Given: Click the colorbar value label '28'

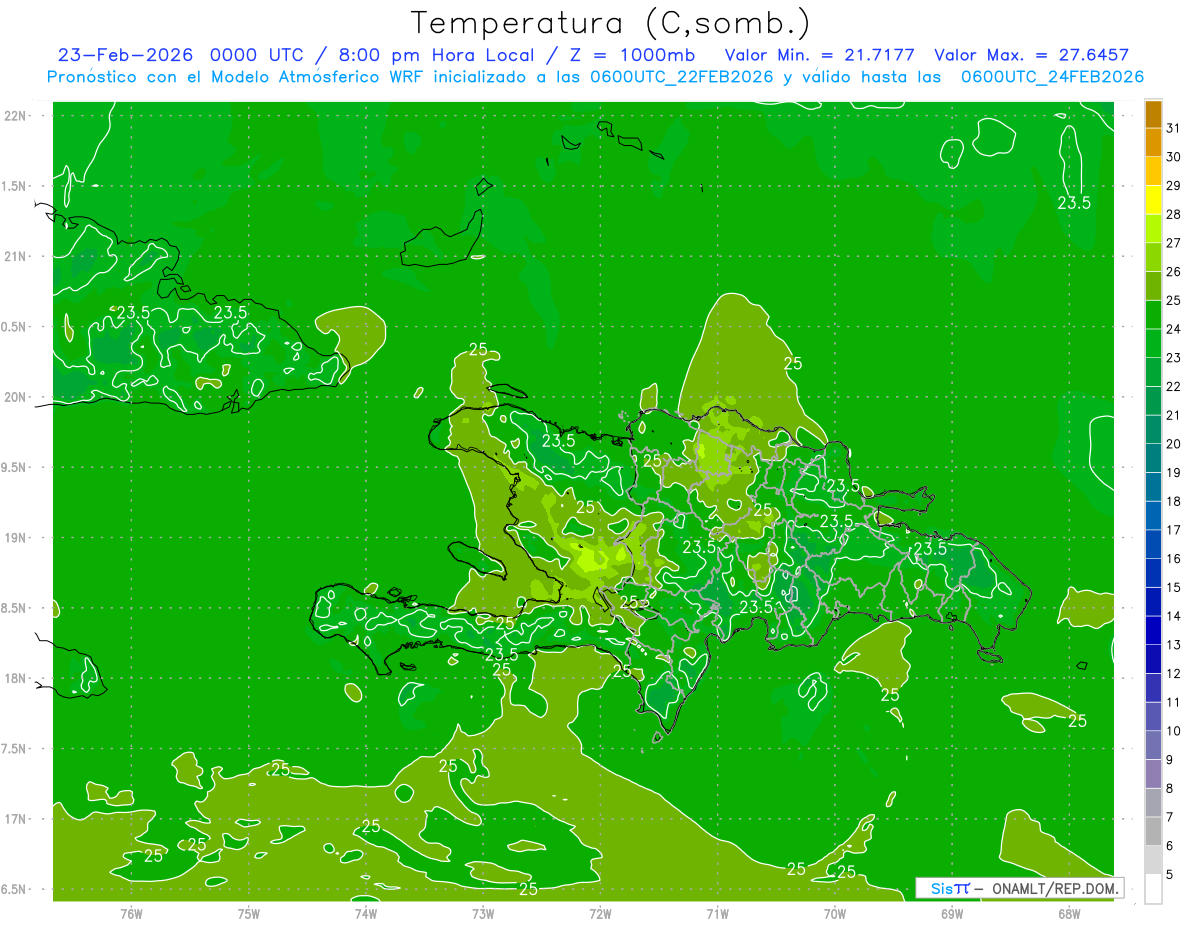Looking at the screenshot, I should pyautogui.click(x=1174, y=214).
